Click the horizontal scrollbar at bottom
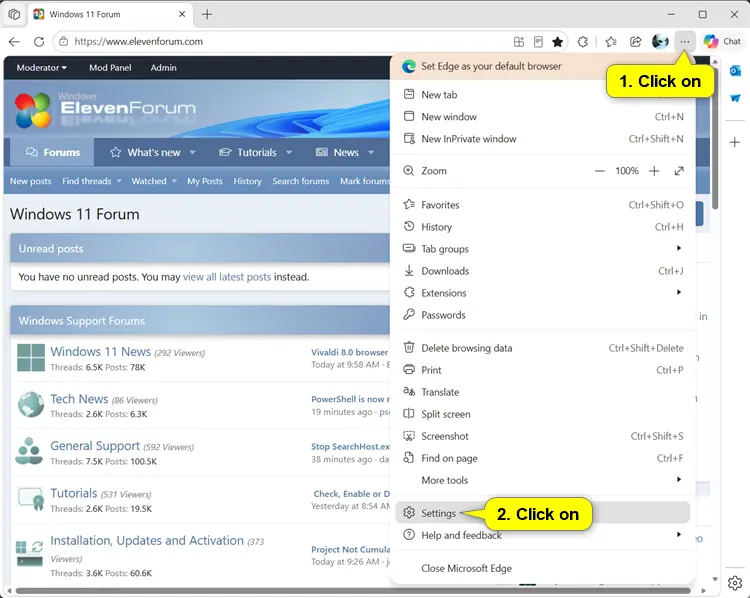Viewport: 750px width, 598px height. coord(353,590)
